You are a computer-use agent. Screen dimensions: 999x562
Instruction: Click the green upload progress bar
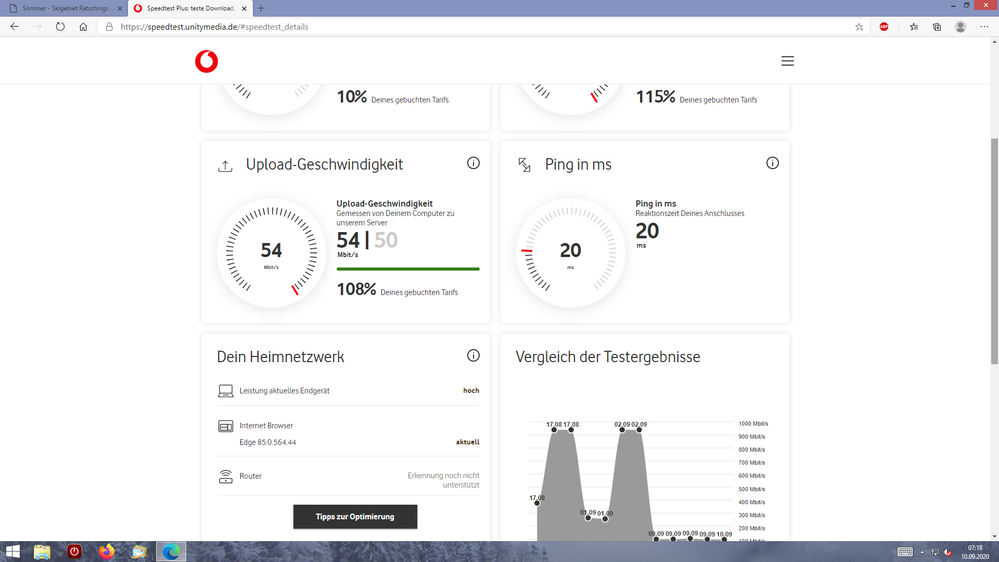click(408, 269)
